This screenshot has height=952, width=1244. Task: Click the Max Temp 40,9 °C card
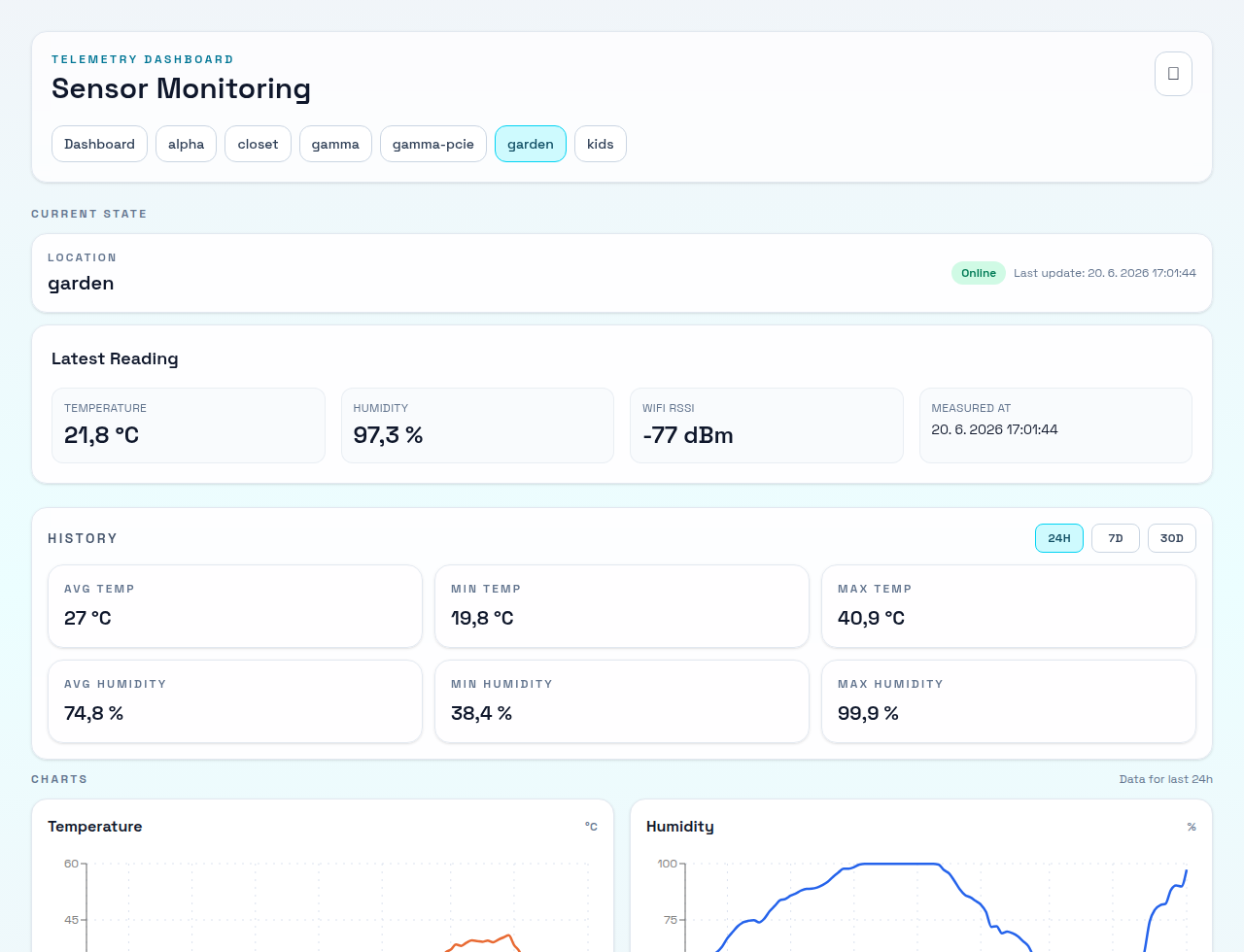[1009, 606]
